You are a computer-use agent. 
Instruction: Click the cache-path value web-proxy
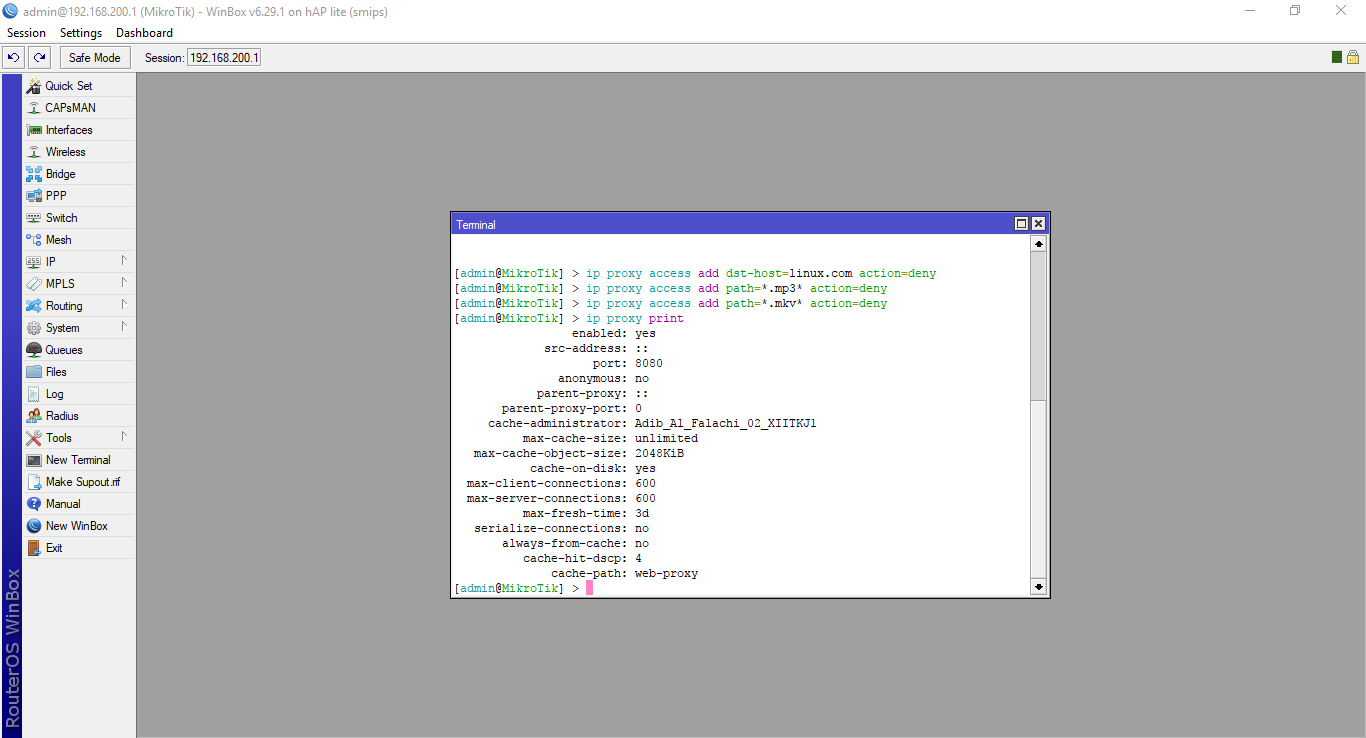click(667, 573)
